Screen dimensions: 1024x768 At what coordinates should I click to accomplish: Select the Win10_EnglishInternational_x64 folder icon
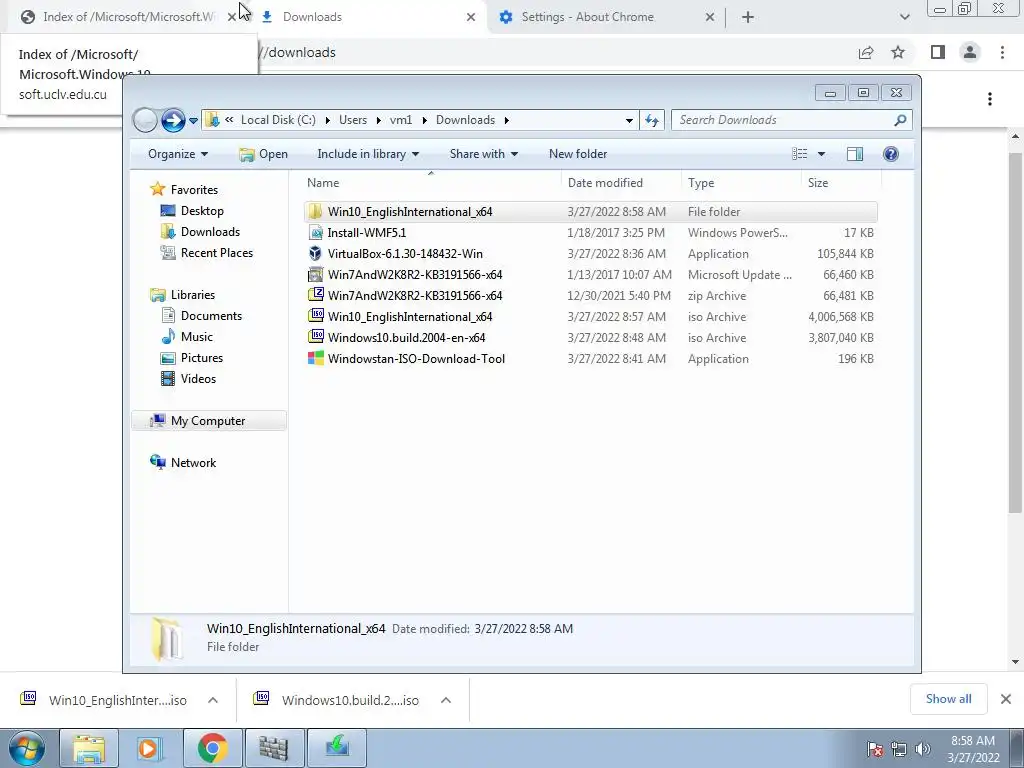coord(315,212)
